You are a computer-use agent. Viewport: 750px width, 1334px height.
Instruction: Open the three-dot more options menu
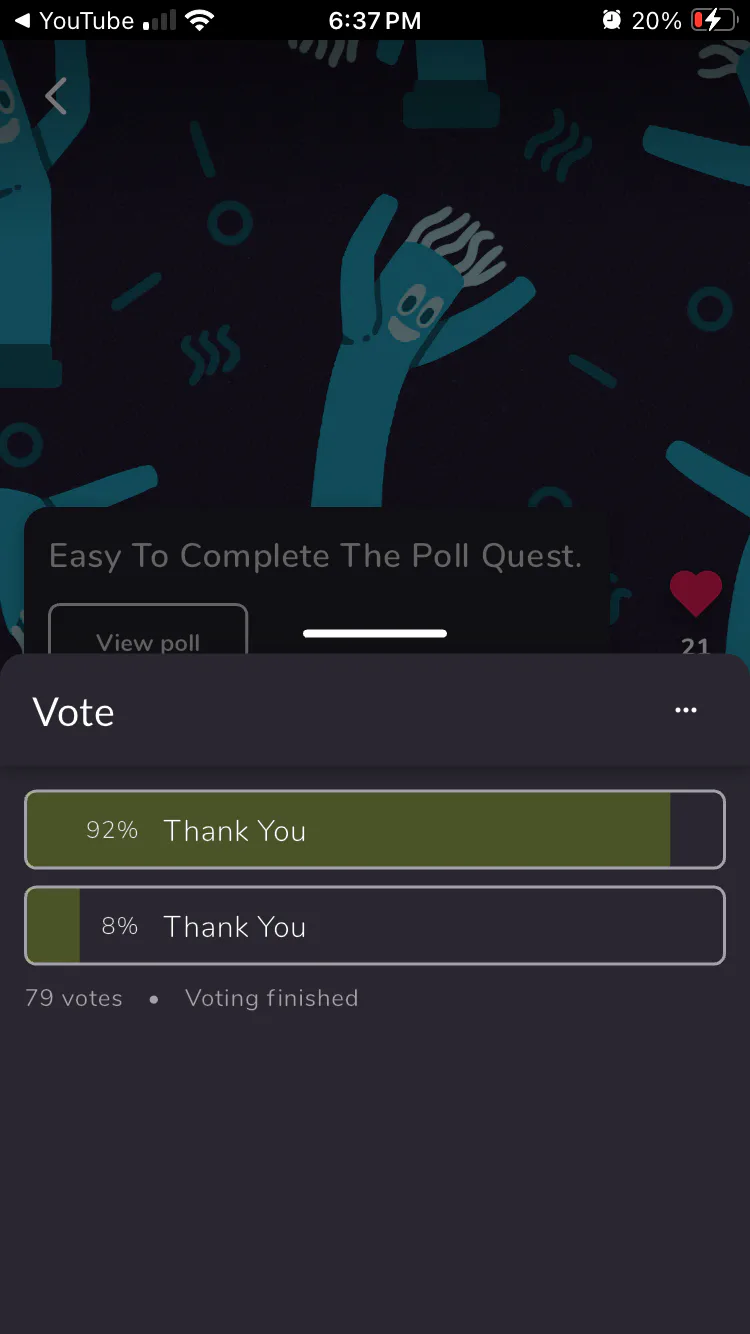click(x=685, y=711)
